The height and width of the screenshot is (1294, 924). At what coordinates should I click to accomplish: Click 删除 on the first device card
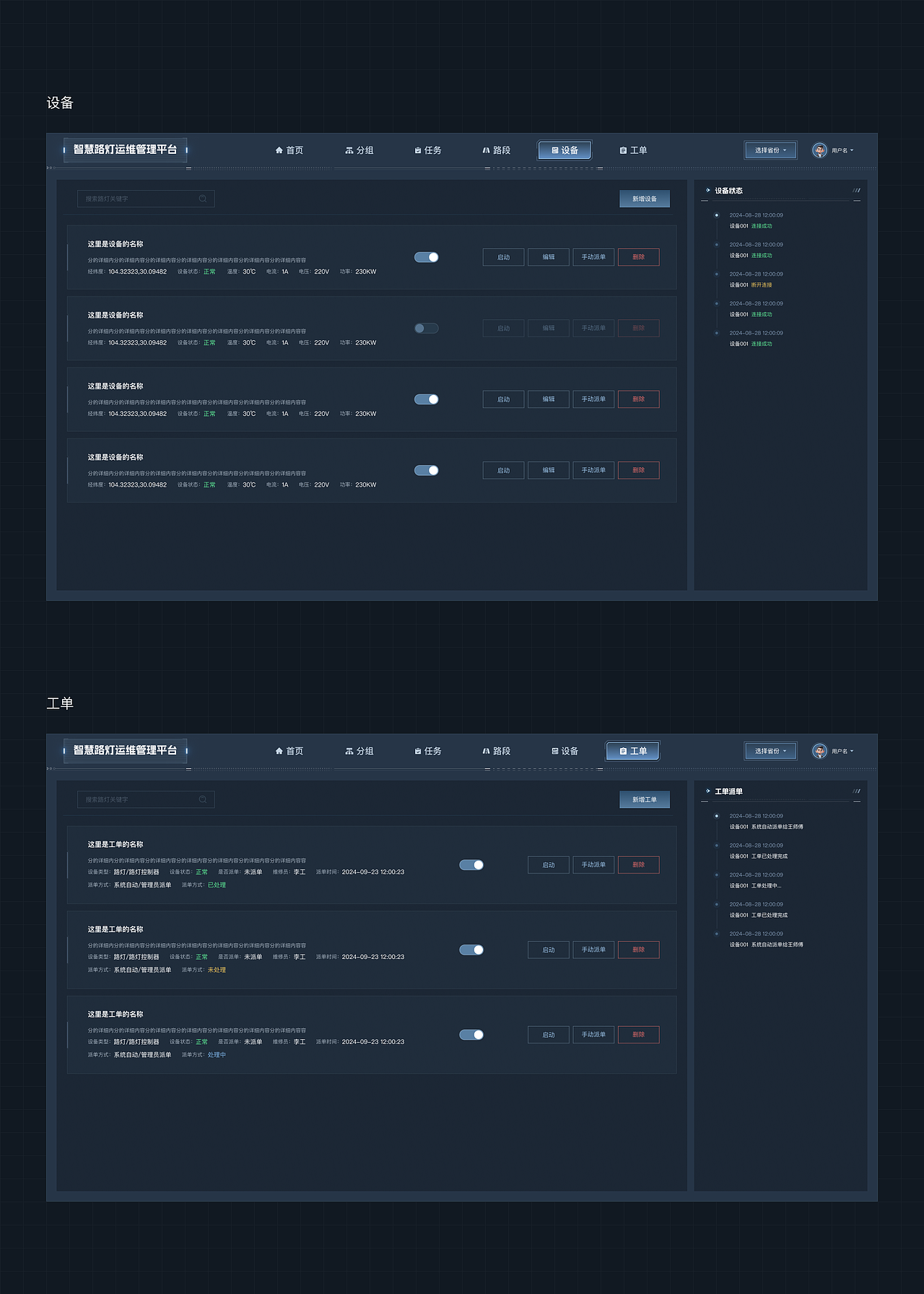pyautogui.click(x=639, y=257)
